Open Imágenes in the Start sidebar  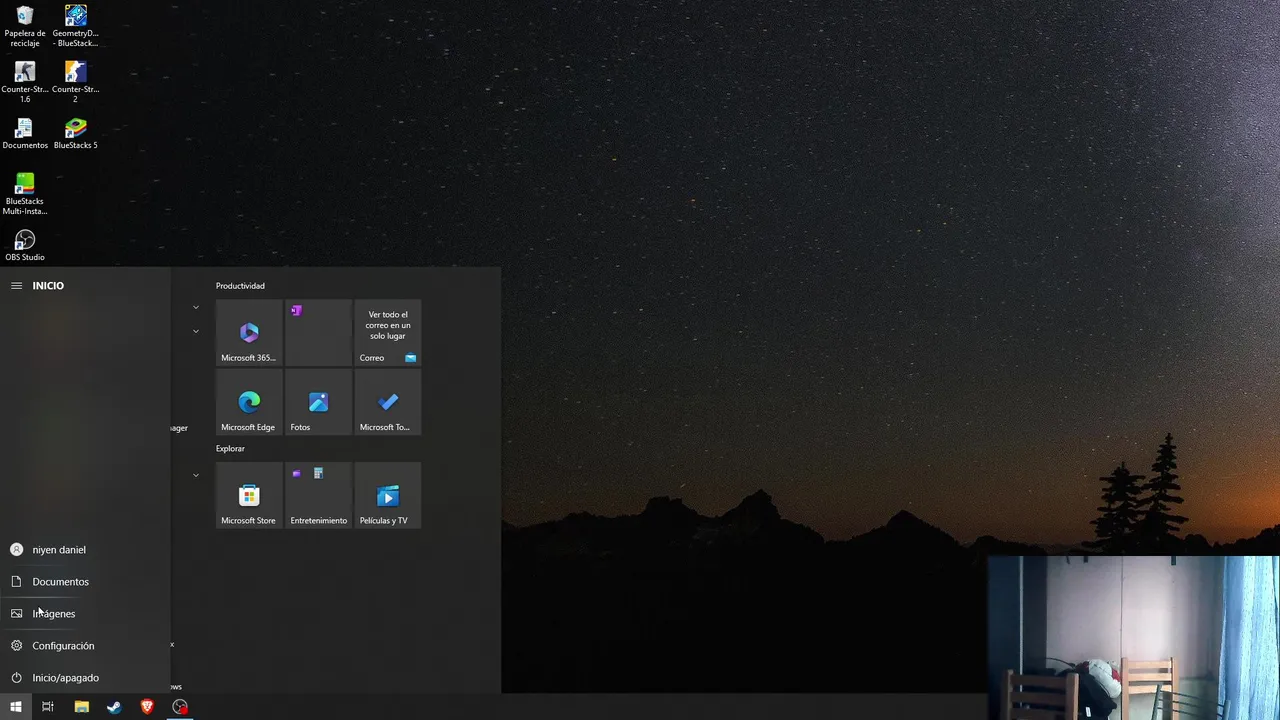pyautogui.click(x=85, y=614)
